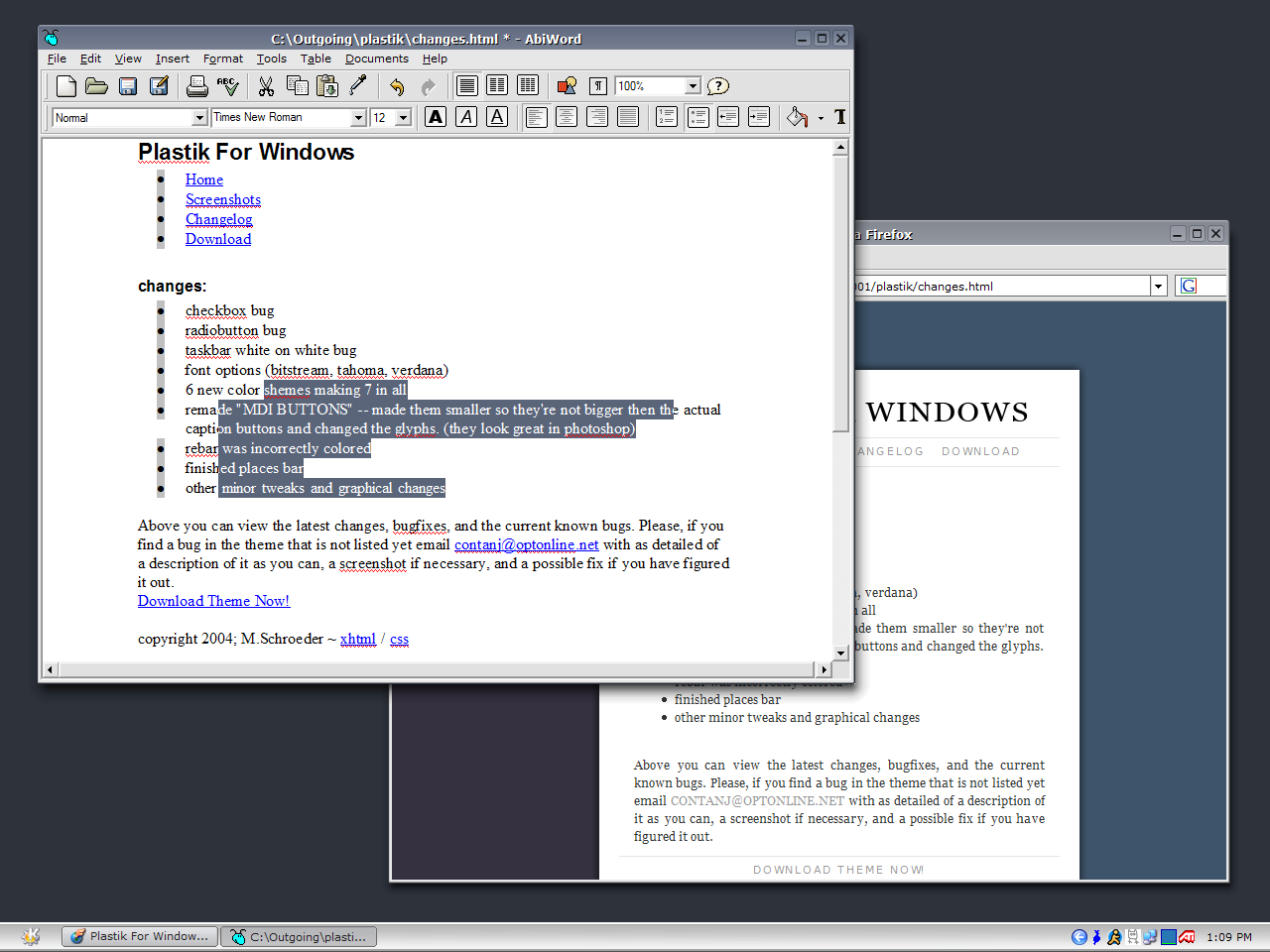Screen dimensions: 1270x952
Task: Click the css link in footer
Action: (399, 639)
